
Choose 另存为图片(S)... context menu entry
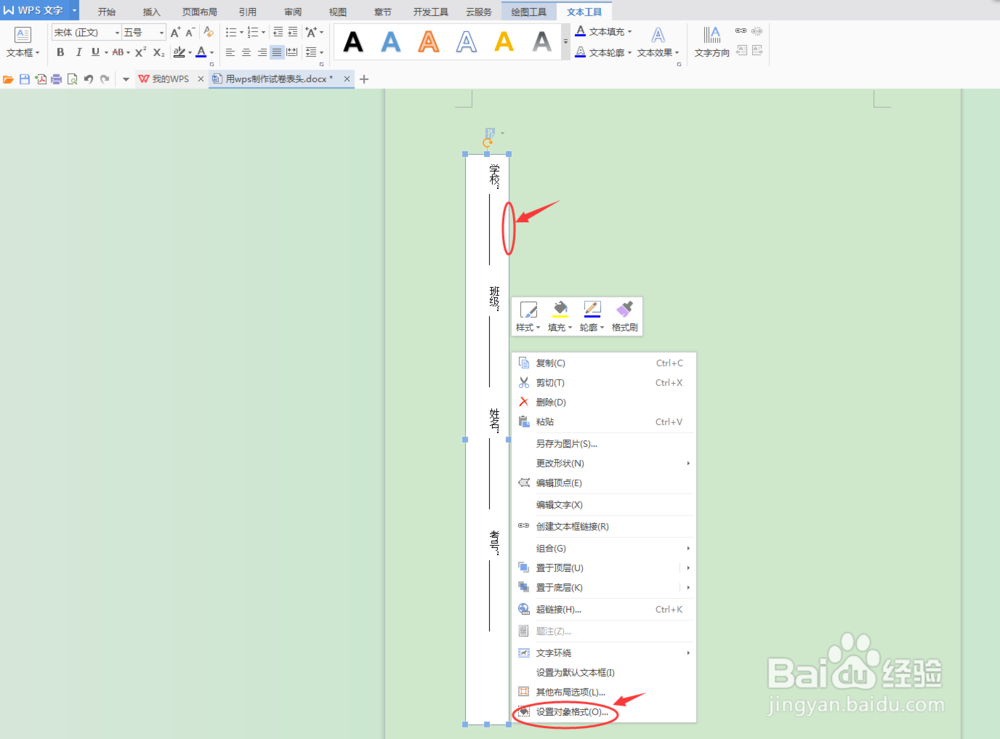603,444
